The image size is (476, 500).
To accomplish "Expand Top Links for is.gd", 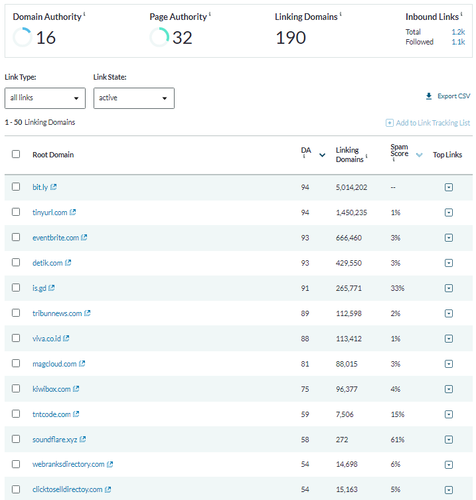I will [449, 288].
